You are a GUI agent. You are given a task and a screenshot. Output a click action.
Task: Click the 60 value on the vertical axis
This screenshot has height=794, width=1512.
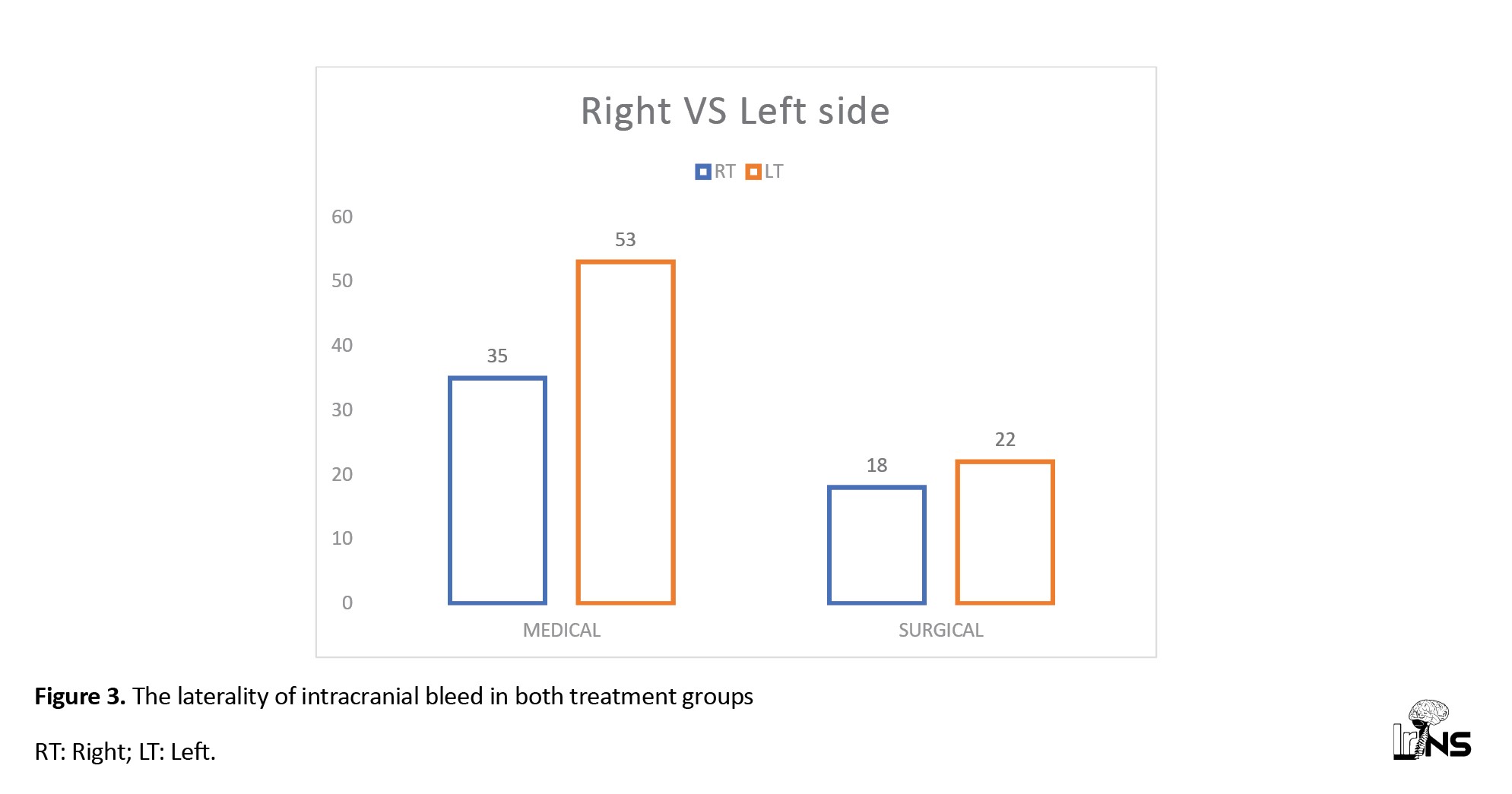pos(342,217)
